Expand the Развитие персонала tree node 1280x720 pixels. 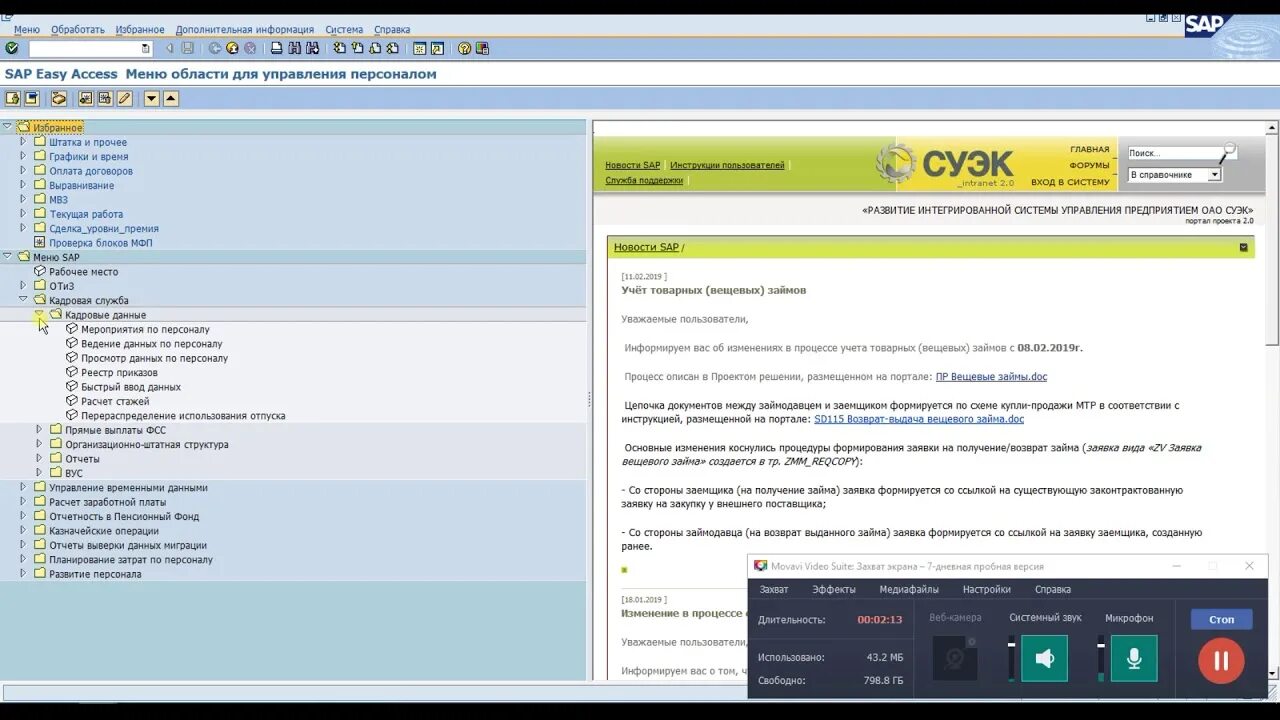[x=25, y=574]
